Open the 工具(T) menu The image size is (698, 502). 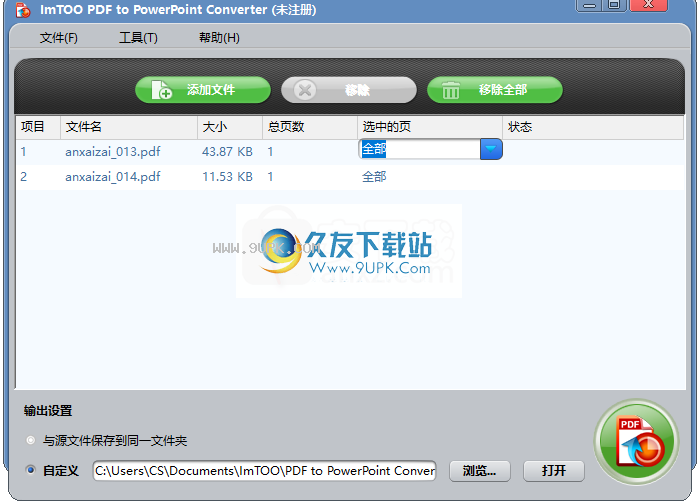tap(138, 38)
